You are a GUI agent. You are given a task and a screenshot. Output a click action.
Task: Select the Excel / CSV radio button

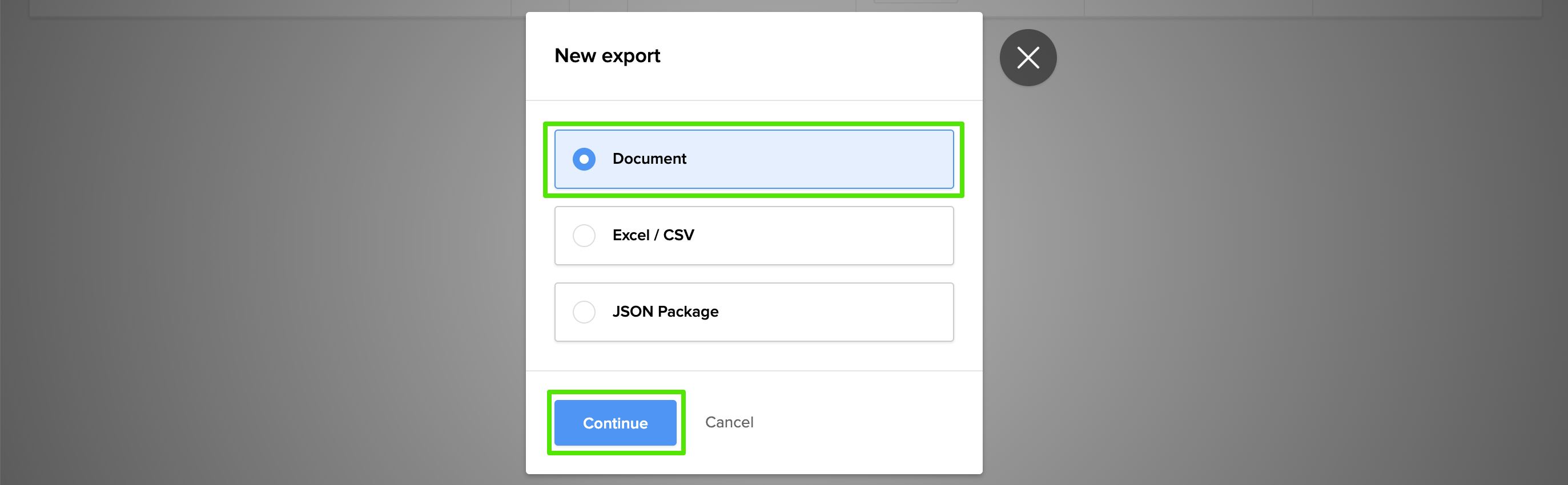tap(584, 236)
